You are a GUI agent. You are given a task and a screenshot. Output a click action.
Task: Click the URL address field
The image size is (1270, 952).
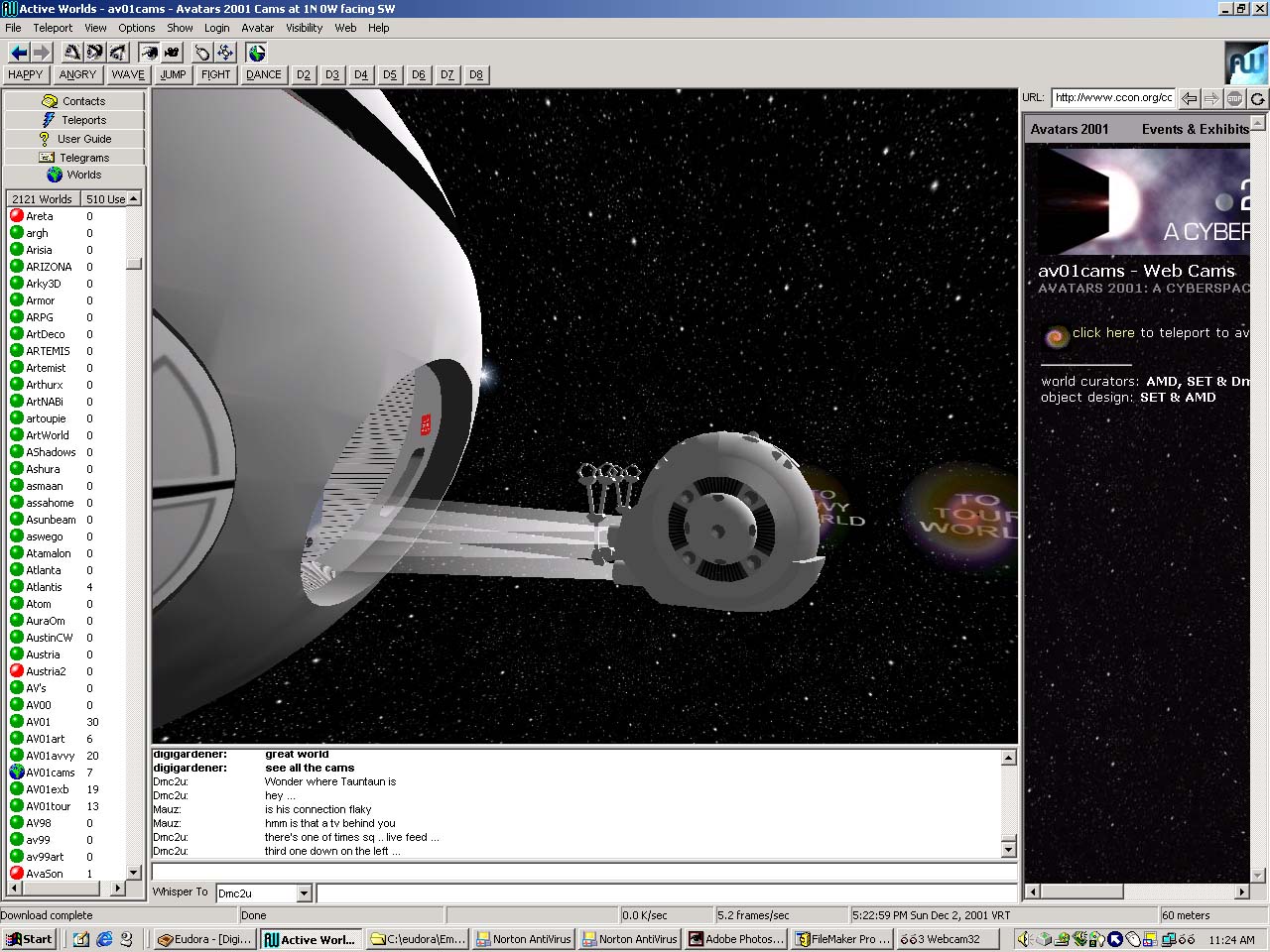(x=1112, y=97)
